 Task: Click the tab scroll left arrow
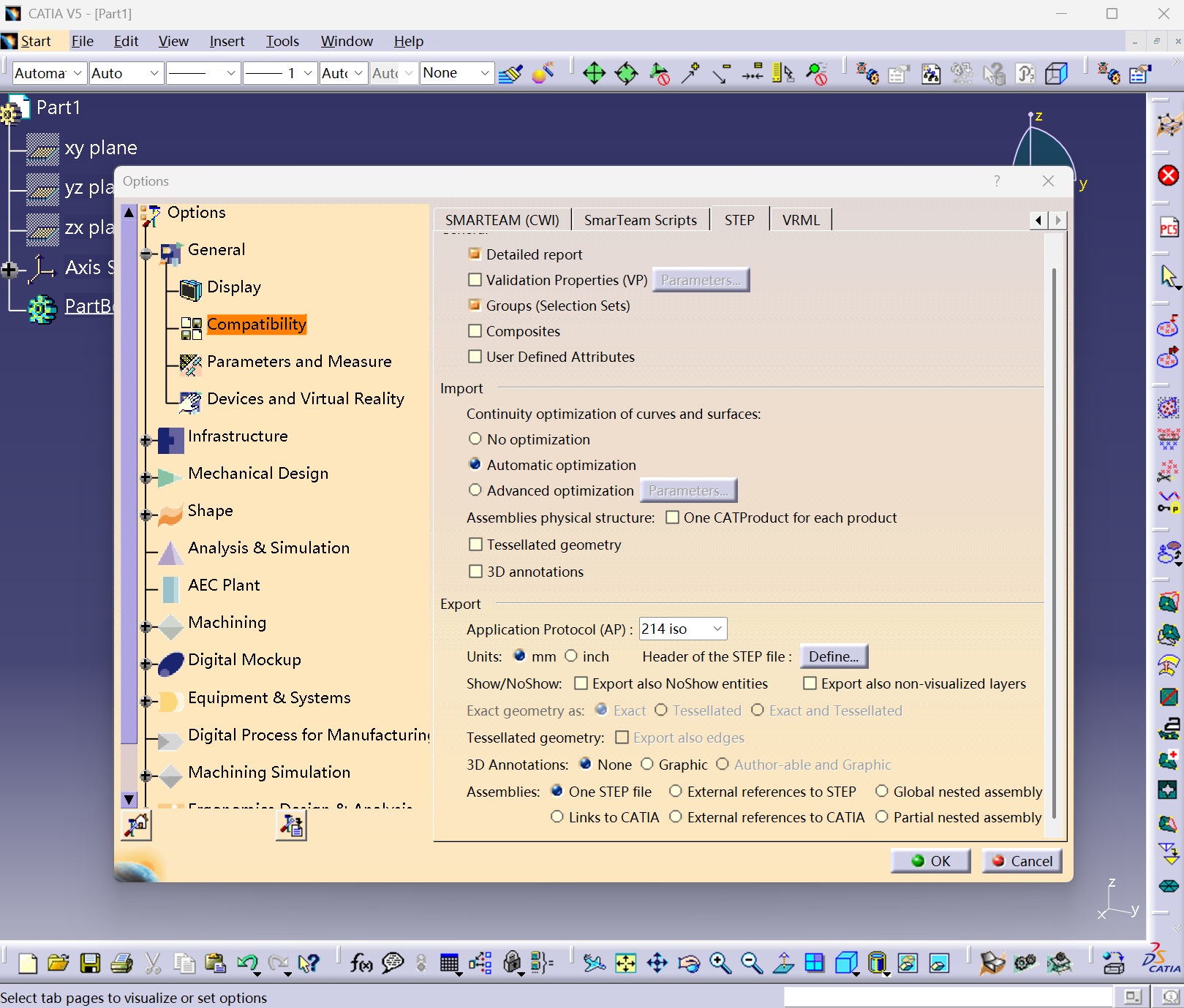pyautogui.click(x=1039, y=220)
